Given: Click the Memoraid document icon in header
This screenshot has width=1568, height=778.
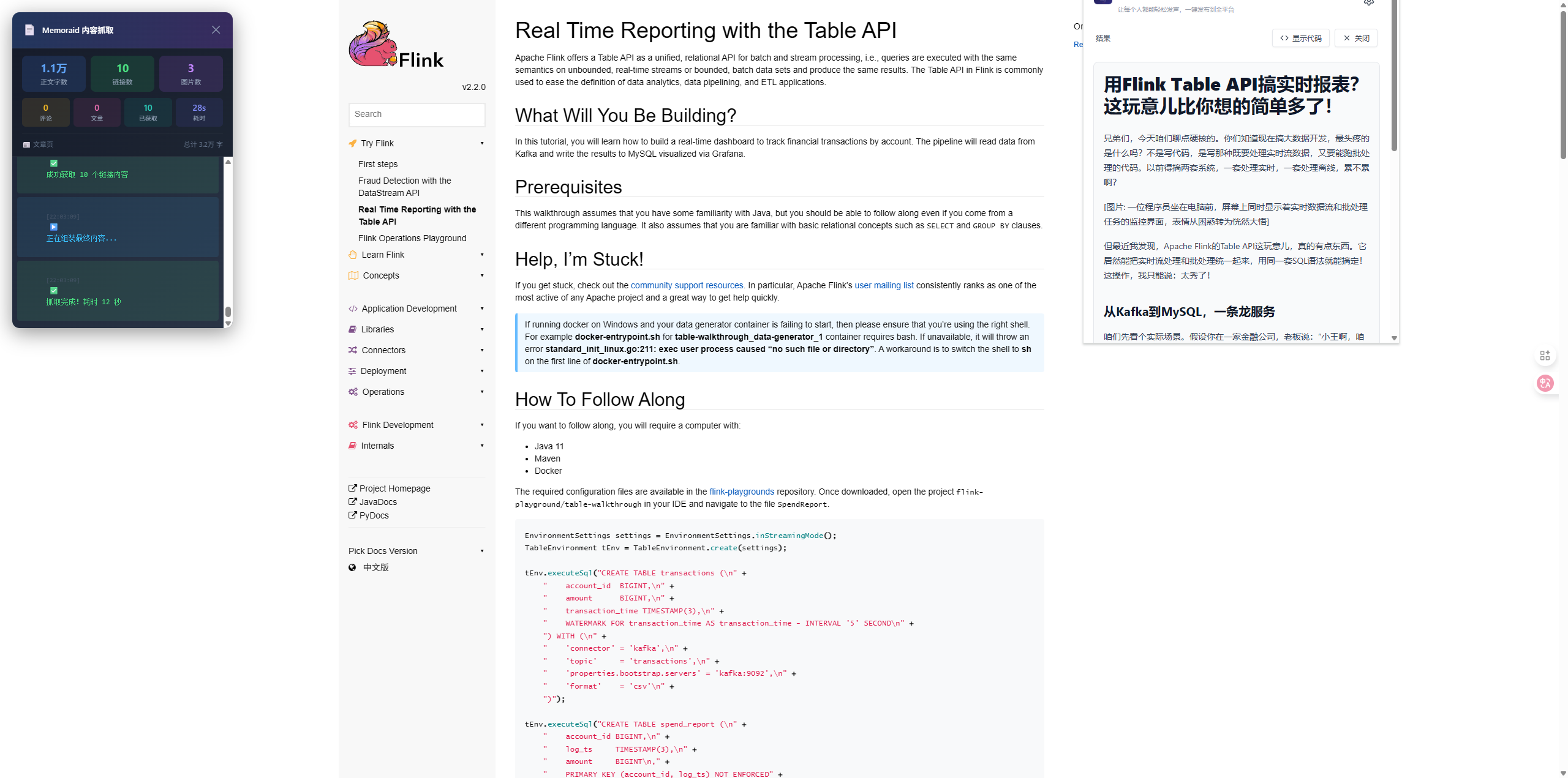Looking at the screenshot, I should (29, 30).
